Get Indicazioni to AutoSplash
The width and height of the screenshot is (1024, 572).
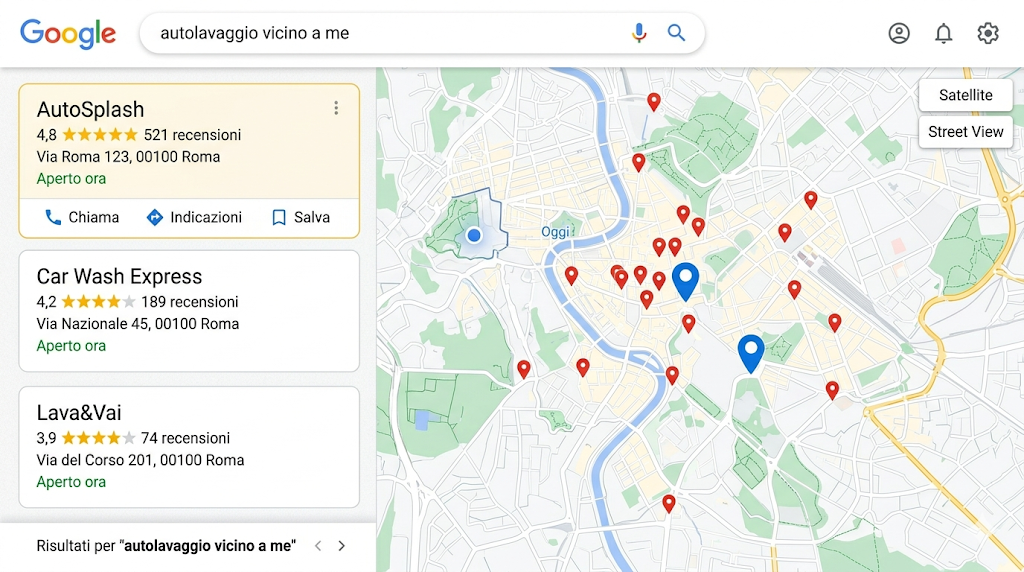(194, 217)
